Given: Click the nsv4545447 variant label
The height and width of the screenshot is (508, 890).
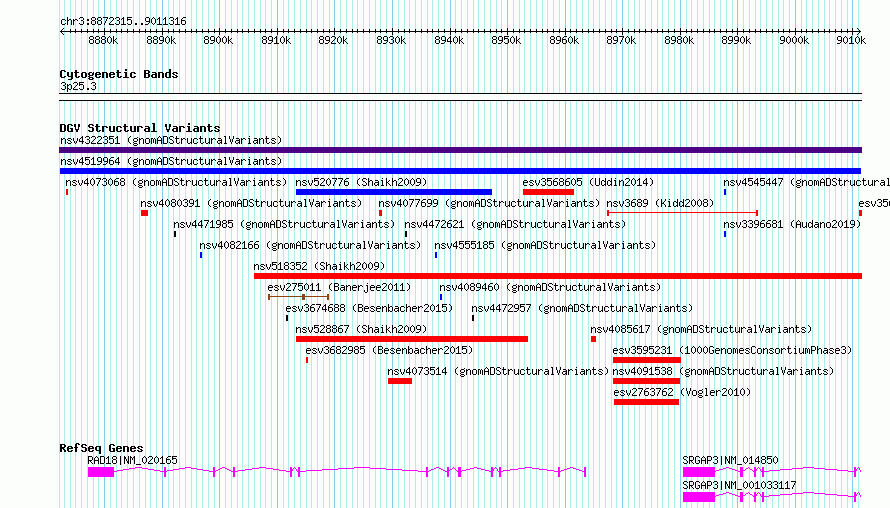Looking at the screenshot, I should click(x=806, y=182).
